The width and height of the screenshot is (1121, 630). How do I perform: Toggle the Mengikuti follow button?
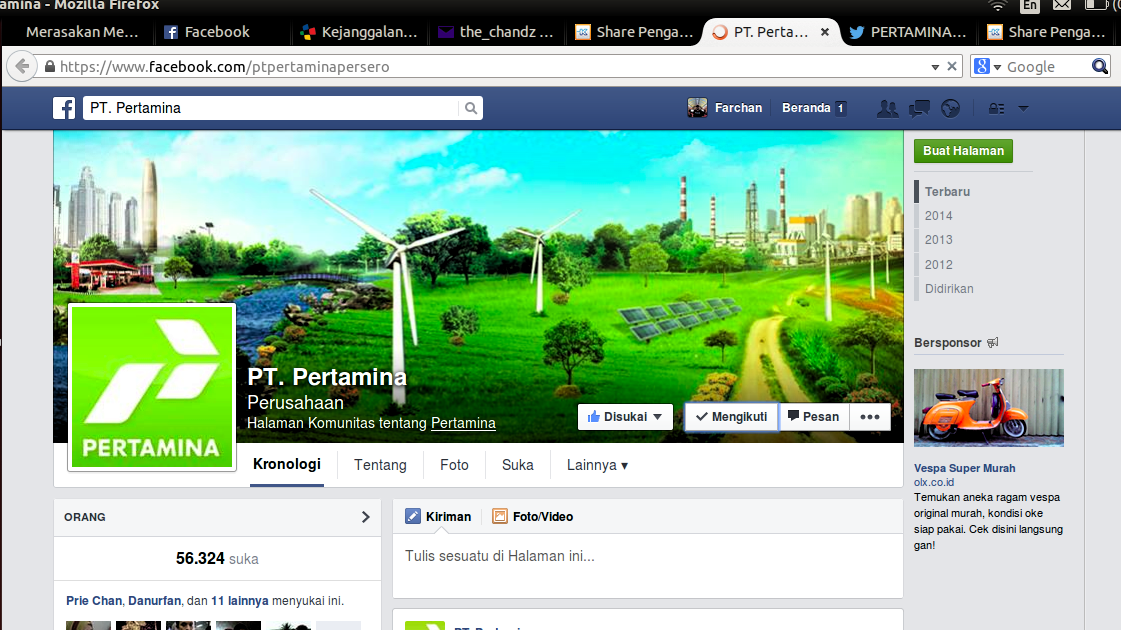[x=731, y=417]
